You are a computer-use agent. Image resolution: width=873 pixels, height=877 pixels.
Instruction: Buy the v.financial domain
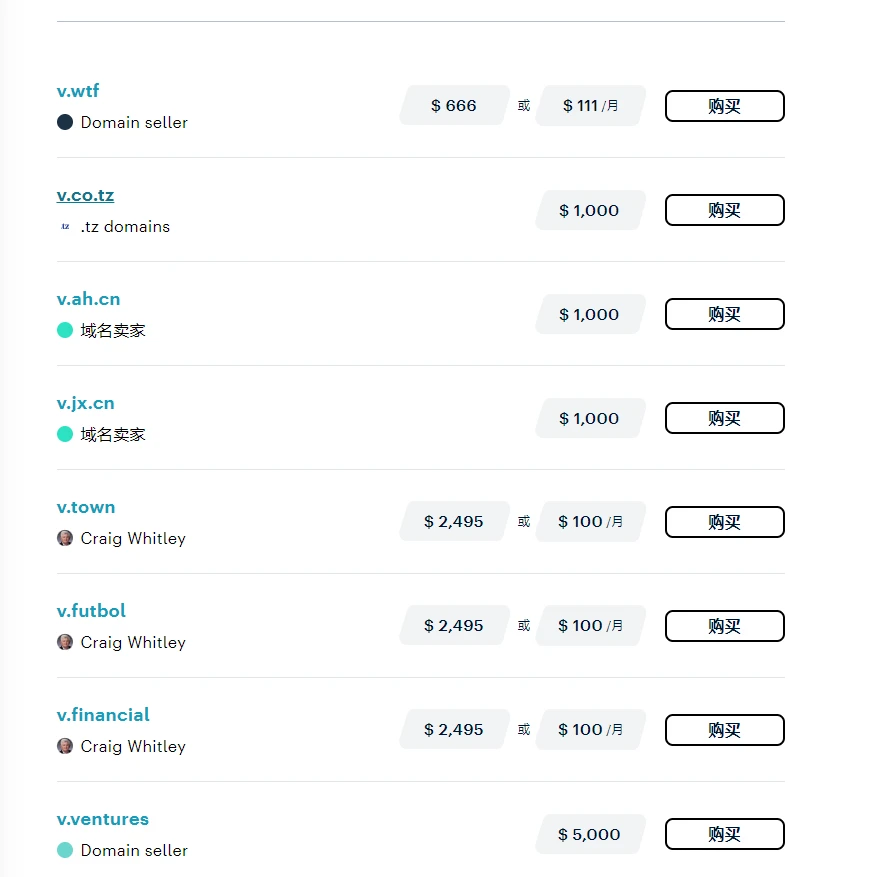tap(724, 730)
